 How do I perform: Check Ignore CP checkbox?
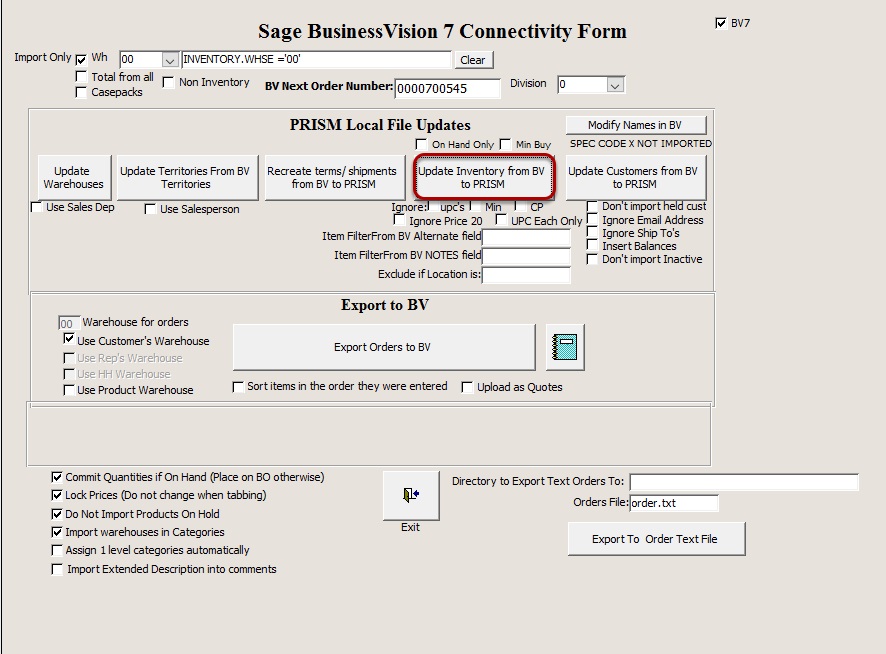pos(522,207)
